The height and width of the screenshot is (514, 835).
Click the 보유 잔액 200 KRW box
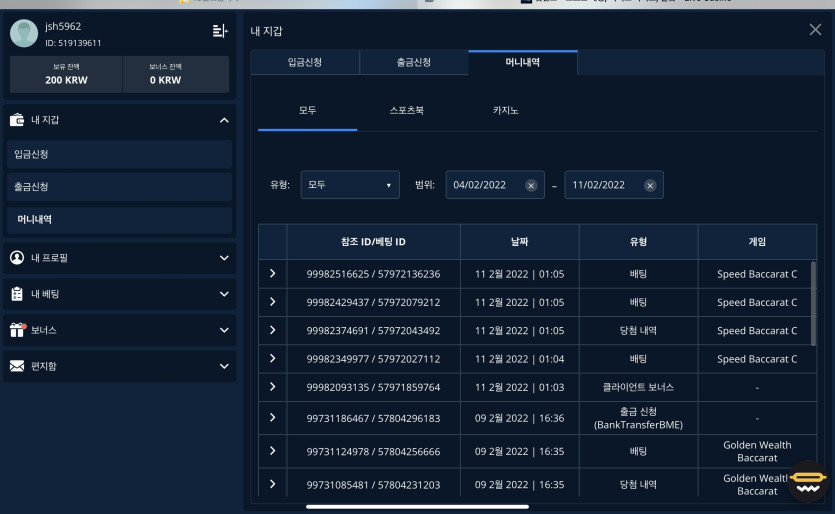pos(67,75)
